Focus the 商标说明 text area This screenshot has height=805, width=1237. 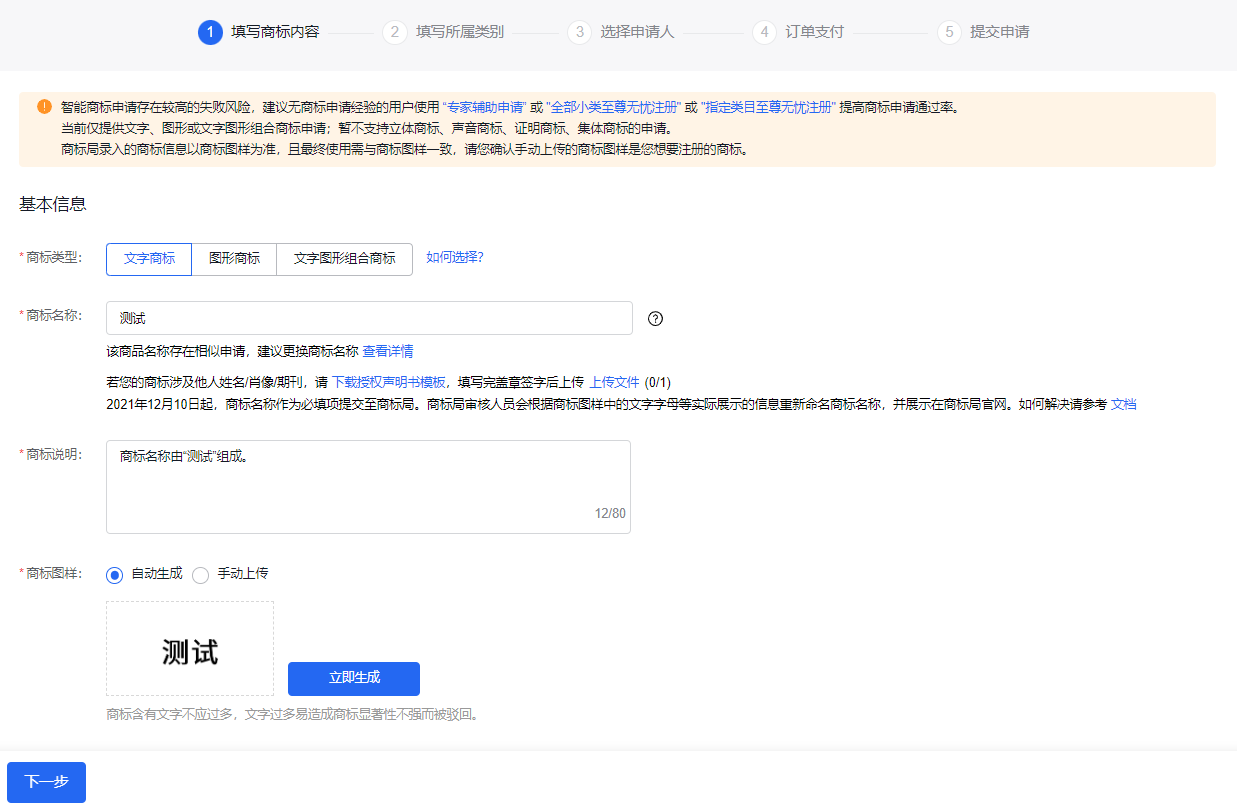368,487
